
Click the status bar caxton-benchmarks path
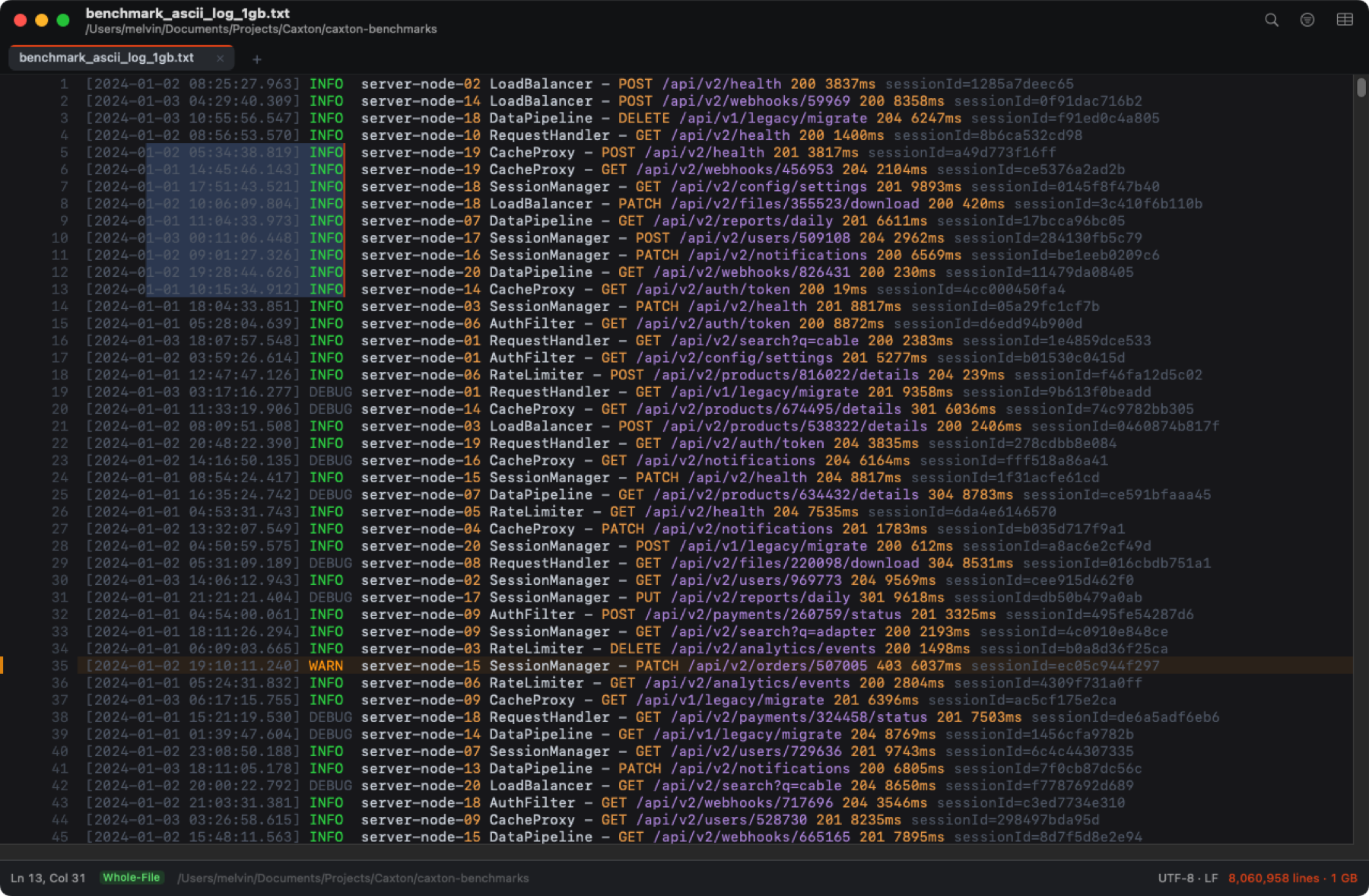pos(353,878)
